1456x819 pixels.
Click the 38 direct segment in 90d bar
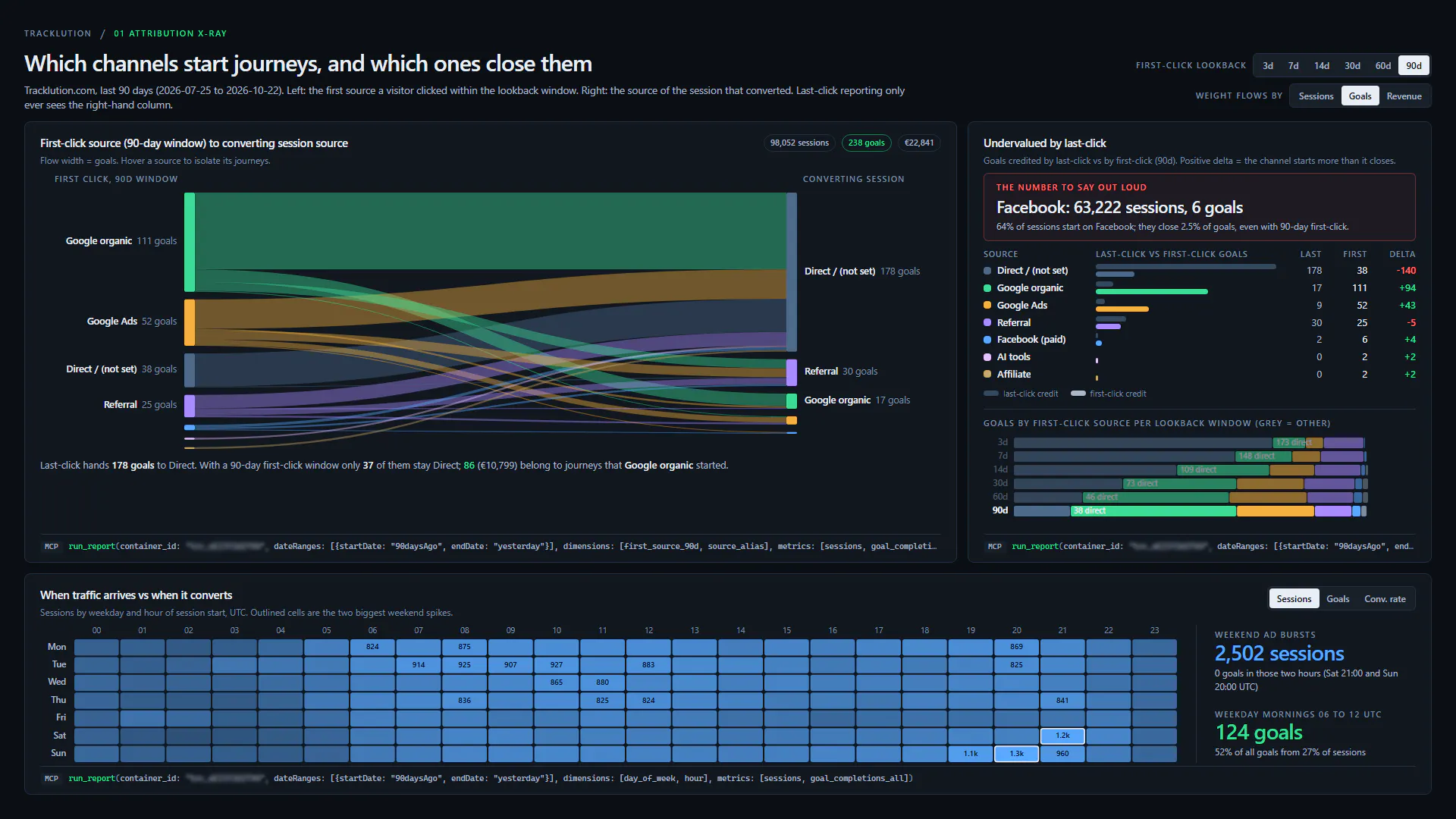click(x=1042, y=511)
